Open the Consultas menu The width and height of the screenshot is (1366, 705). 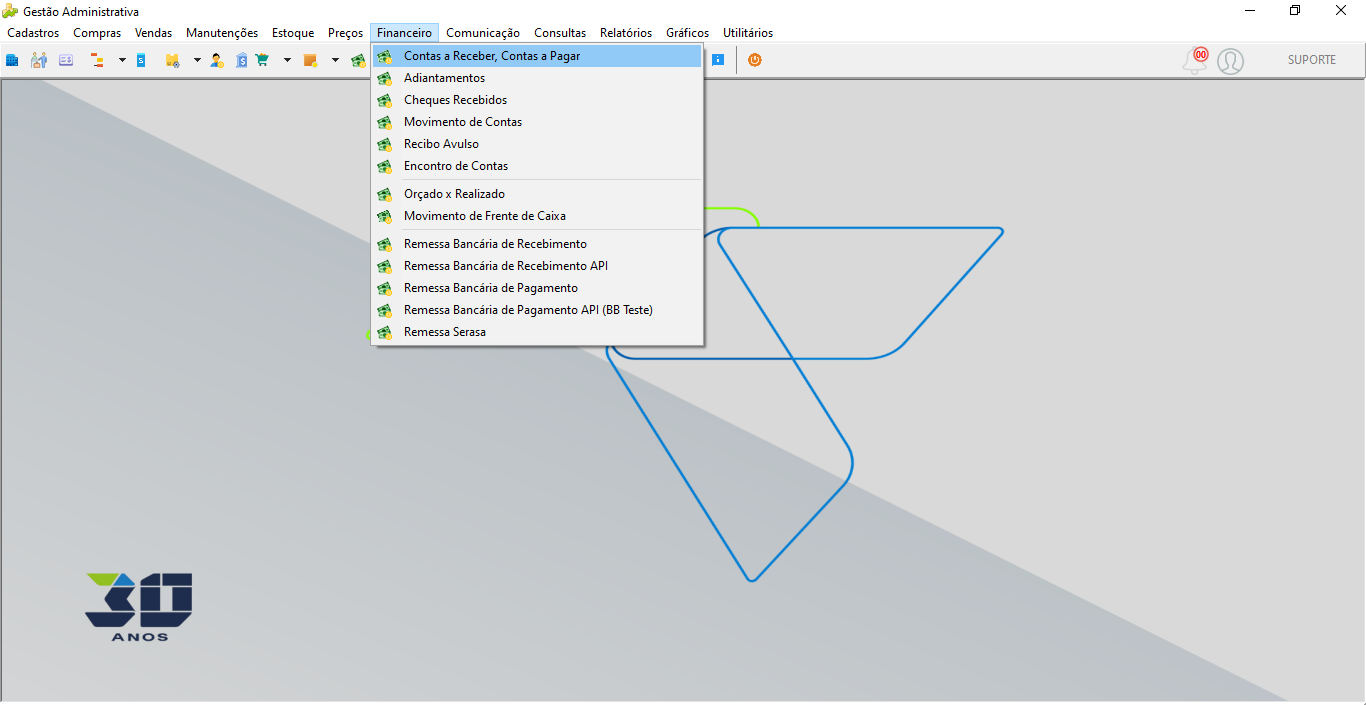(560, 33)
